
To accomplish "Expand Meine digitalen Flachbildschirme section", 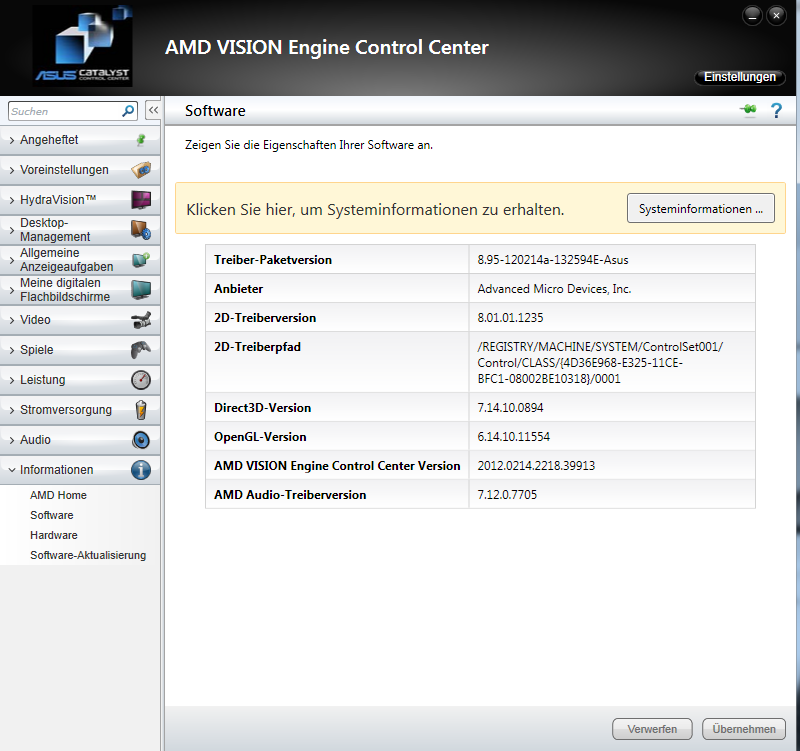I will (x=81, y=290).
